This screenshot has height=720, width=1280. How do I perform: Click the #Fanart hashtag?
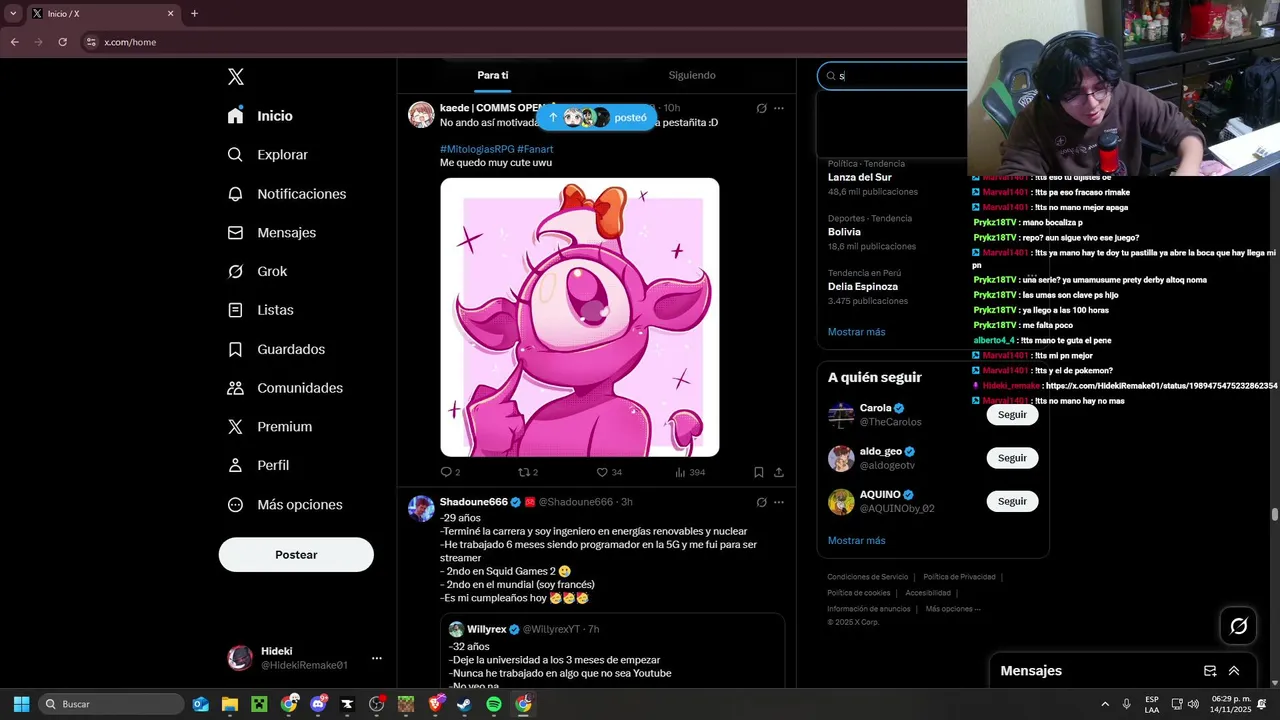(535, 149)
